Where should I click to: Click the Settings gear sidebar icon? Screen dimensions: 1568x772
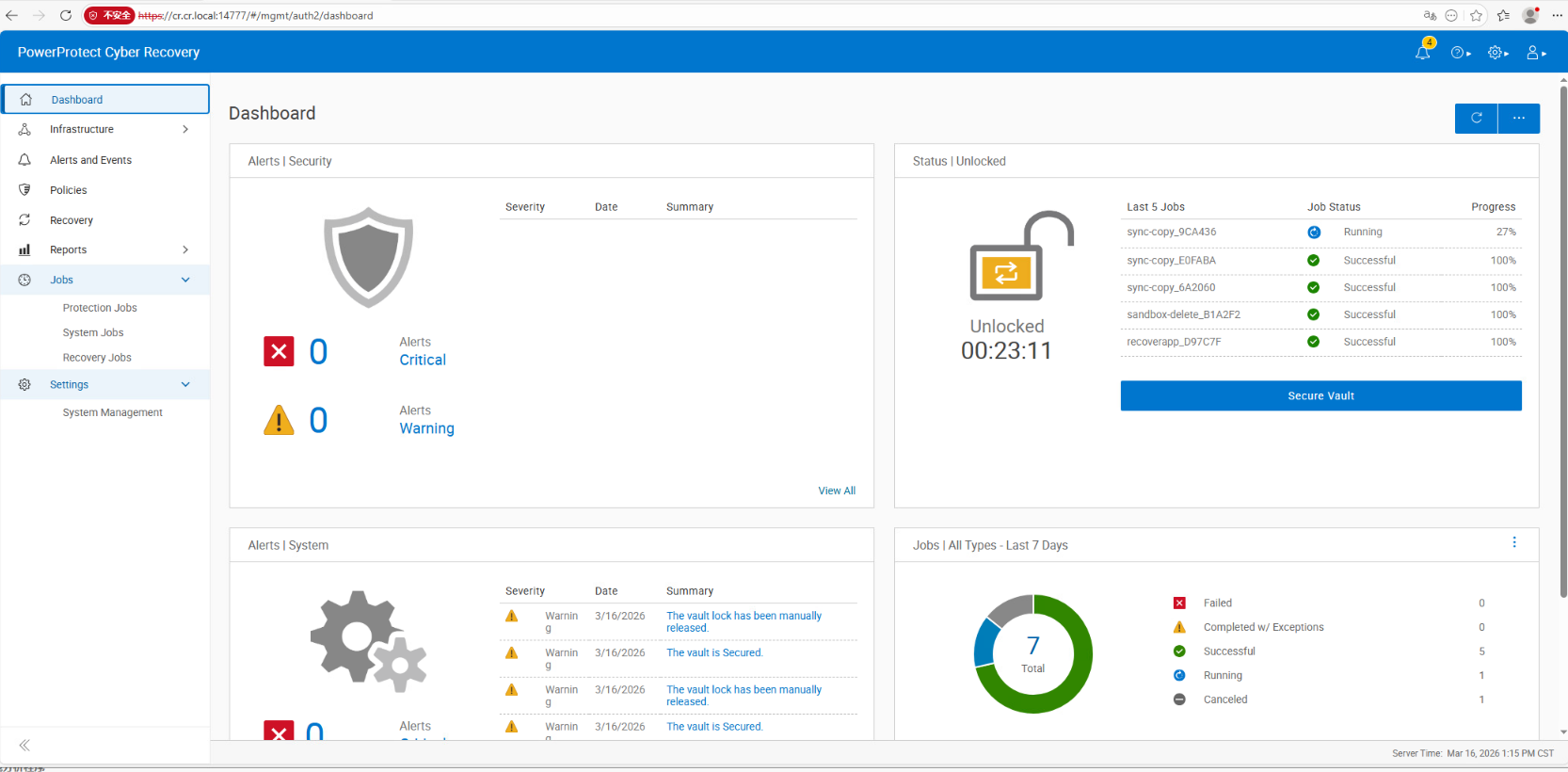[x=25, y=384]
